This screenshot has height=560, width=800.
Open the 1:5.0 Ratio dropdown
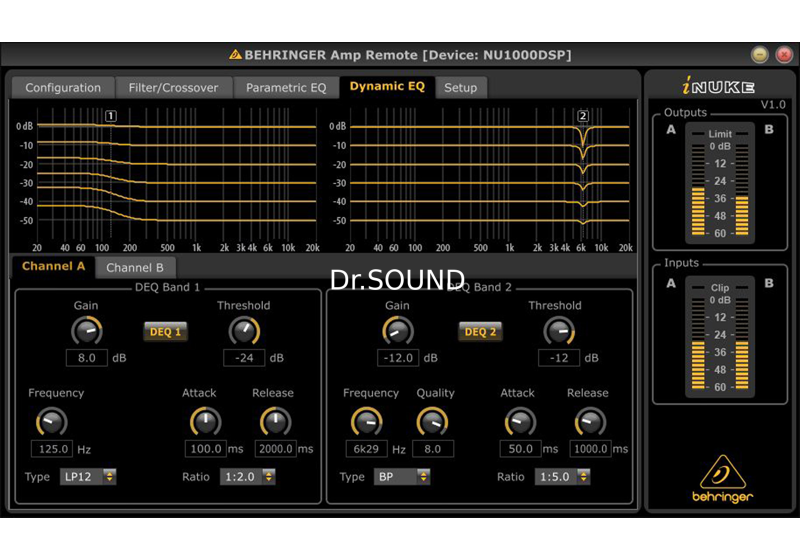click(x=563, y=477)
